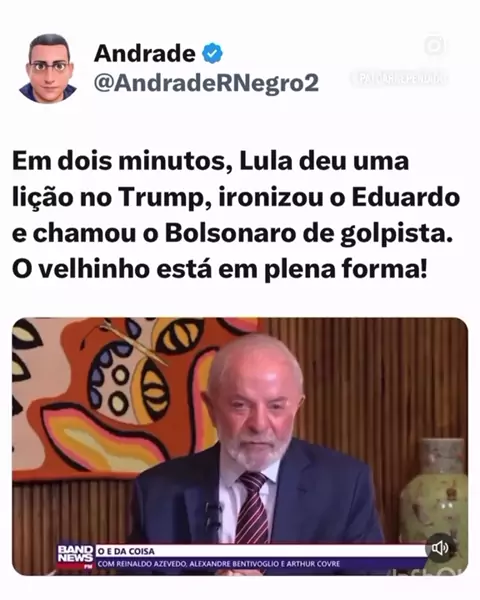Click the faint watermark label under Instagram logo
480x600 pixels.
coord(399,79)
